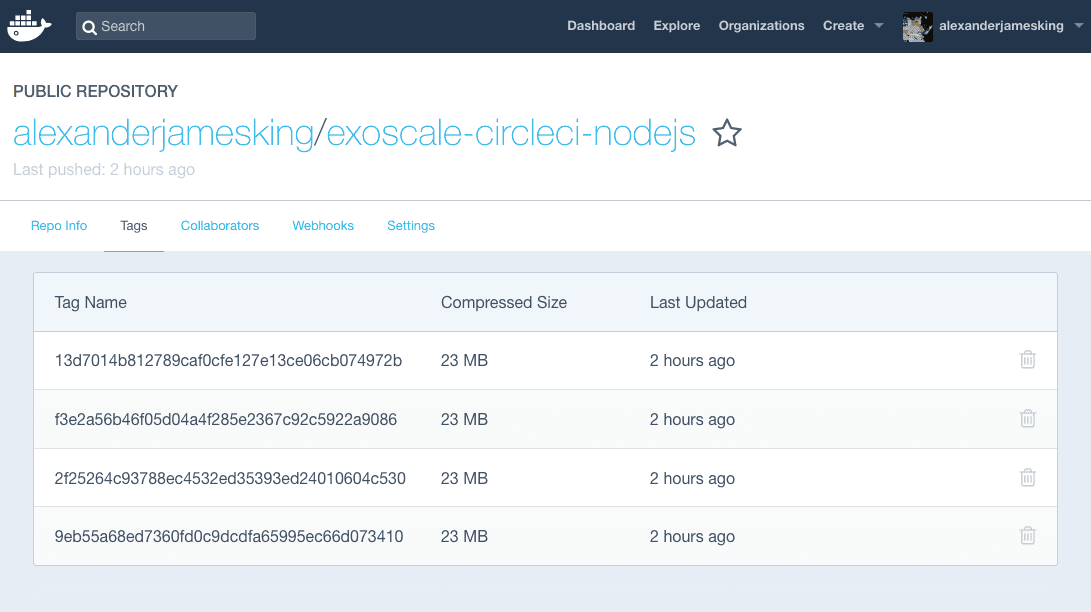The height and width of the screenshot is (612, 1091).
Task: Star the exoscale-circleci-nodejs repository
Action: [727, 133]
